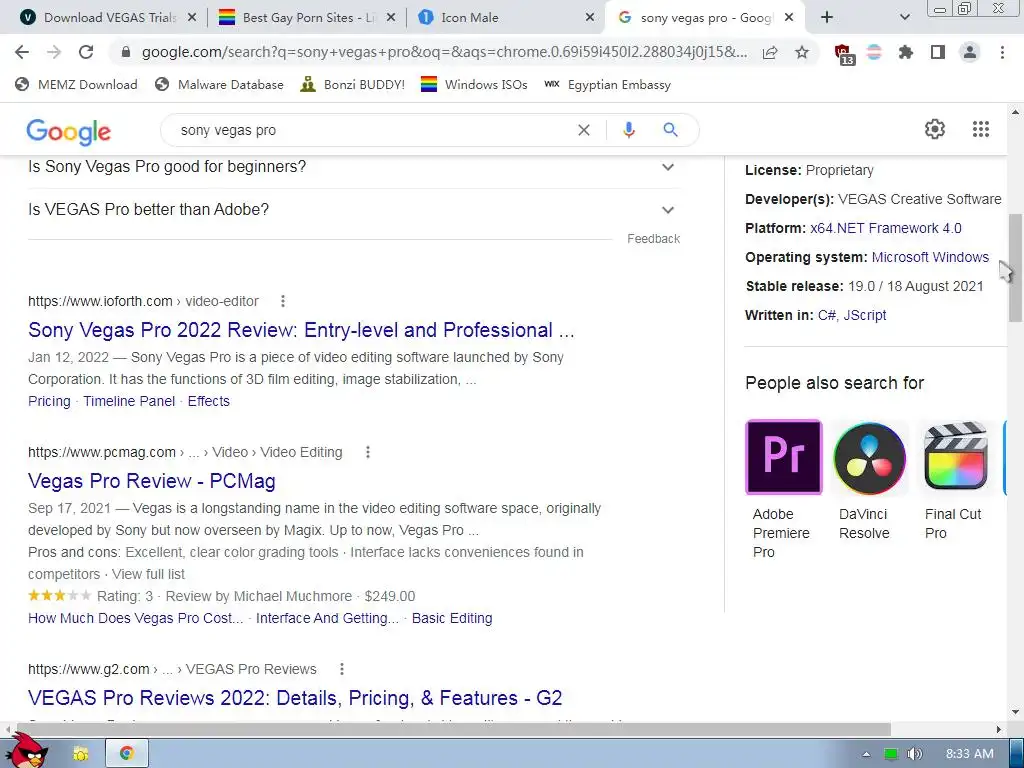Image resolution: width=1024 pixels, height=768 pixels.
Task: Open the Windows ISOs bookmark
Action: point(474,84)
